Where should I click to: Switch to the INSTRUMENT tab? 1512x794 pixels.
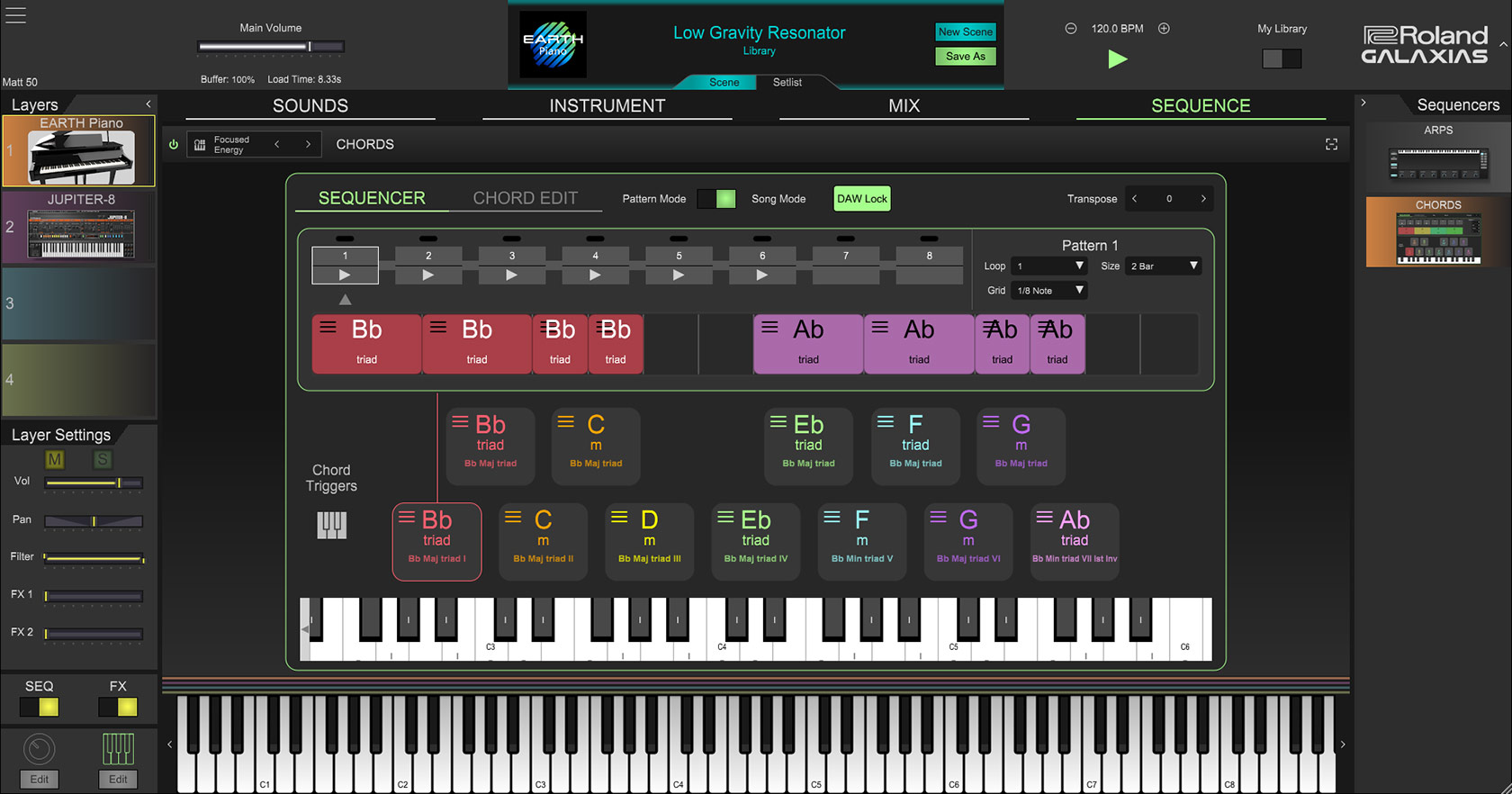coord(607,106)
